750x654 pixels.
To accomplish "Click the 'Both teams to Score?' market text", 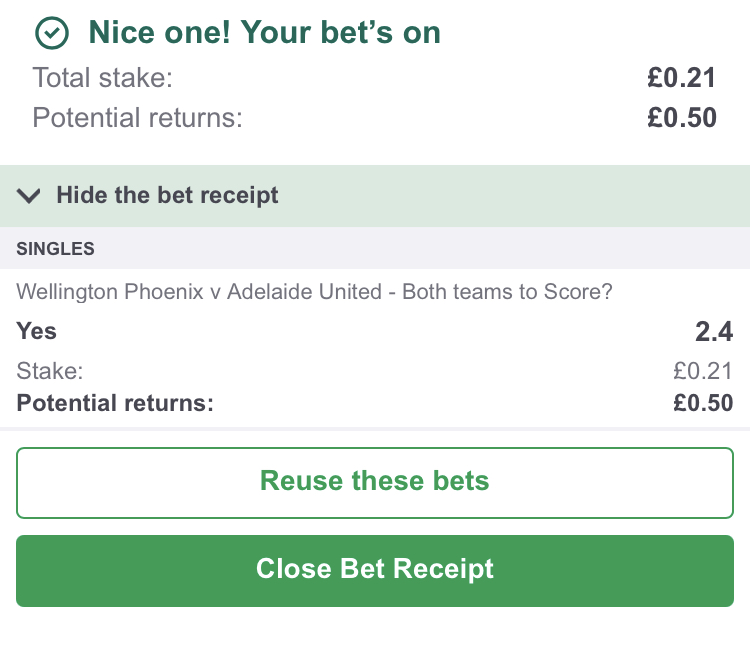I will coord(507,292).
